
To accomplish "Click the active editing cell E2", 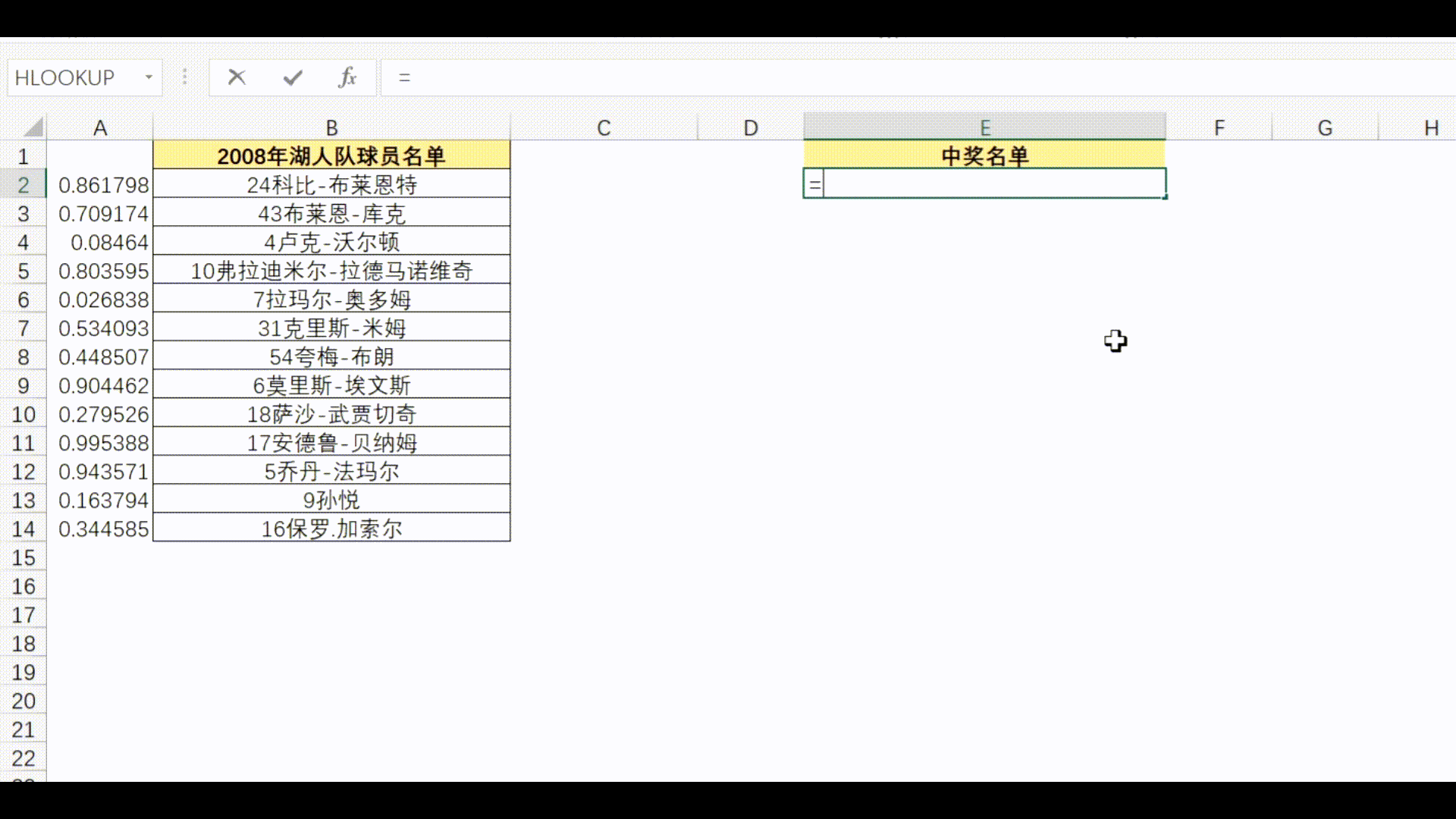I will click(x=984, y=184).
